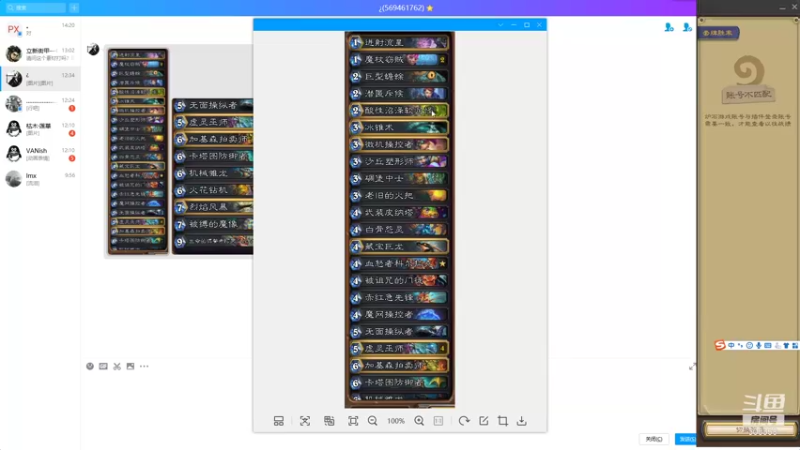
Task: Click the 1:1 original size icon
Action: (438, 421)
